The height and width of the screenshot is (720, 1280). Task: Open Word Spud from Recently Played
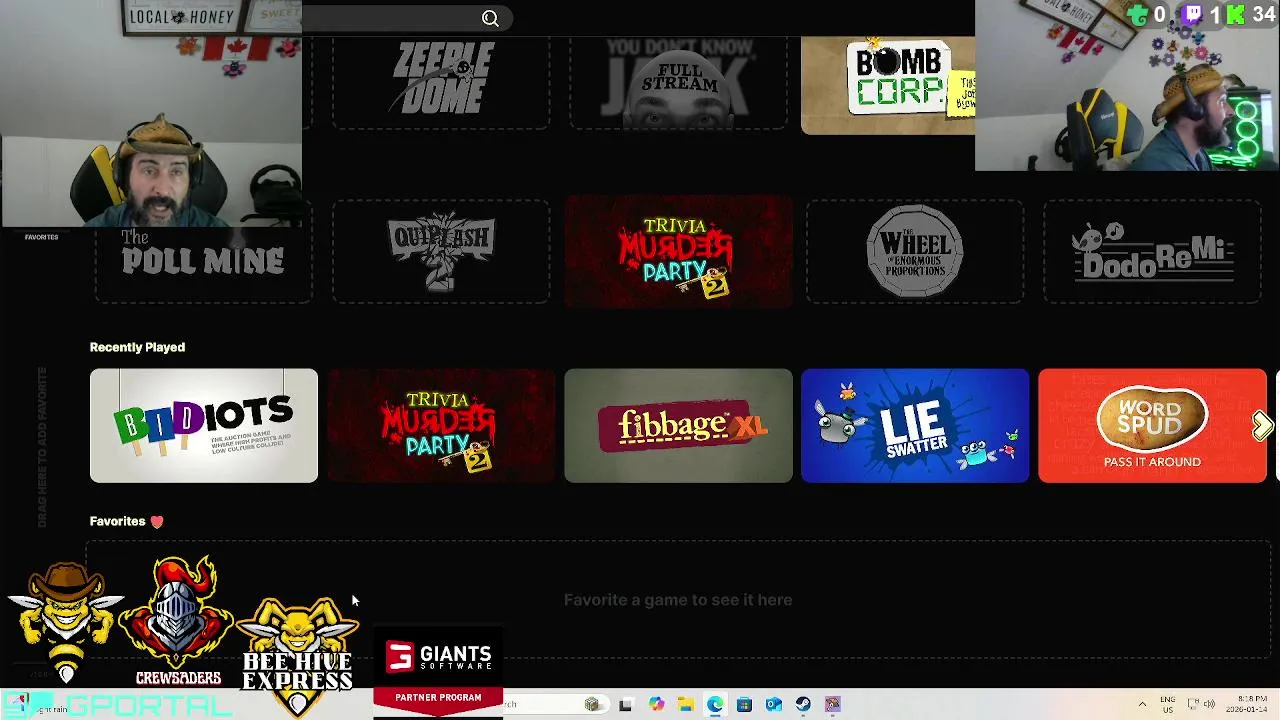(1152, 426)
